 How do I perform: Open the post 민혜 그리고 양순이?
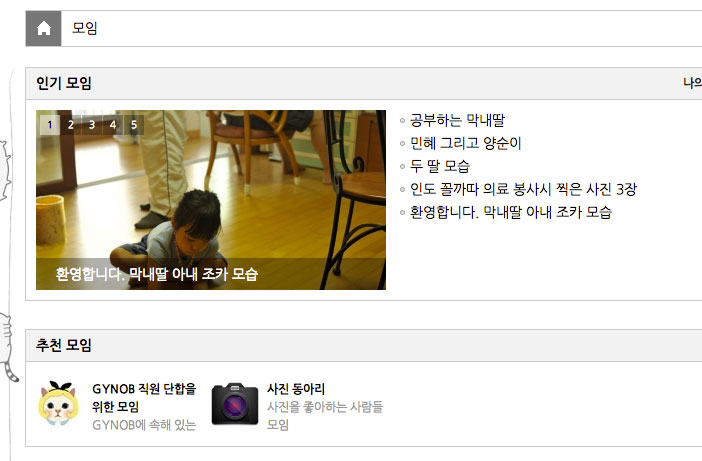click(x=466, y=143)
